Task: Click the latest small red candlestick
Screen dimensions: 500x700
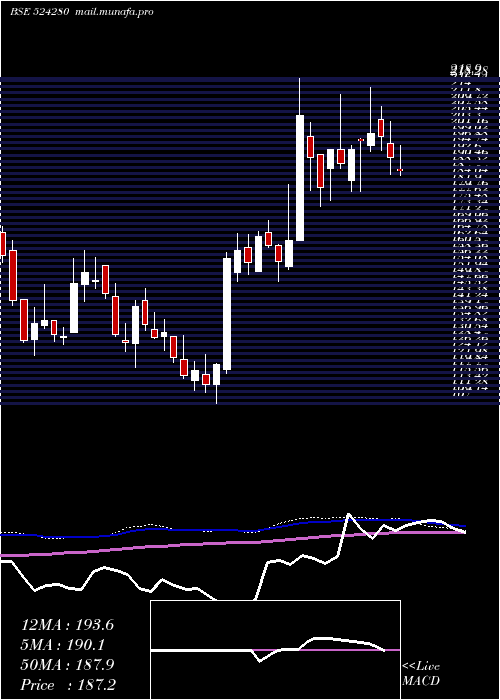Action: pos(400,170)
